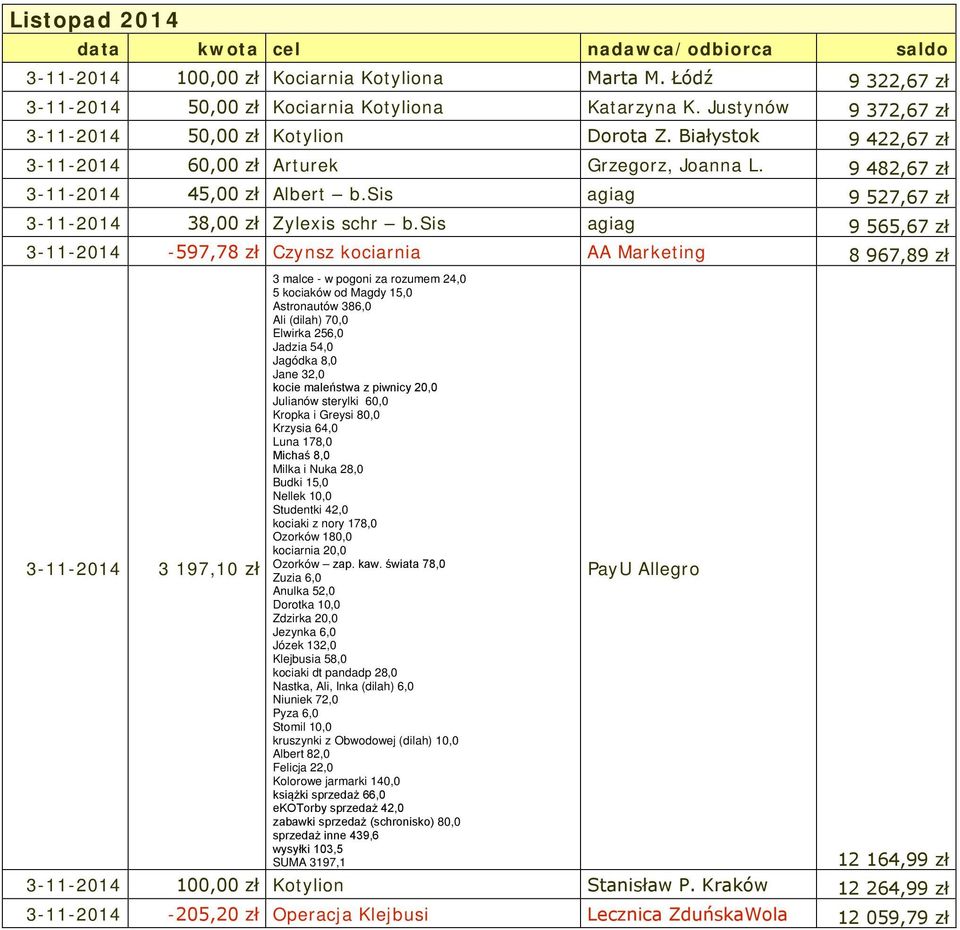Select balance '9 565,67 zł'
Image resolution: width=960 pixels, height=930 pixels.
[x=898, y=227]
